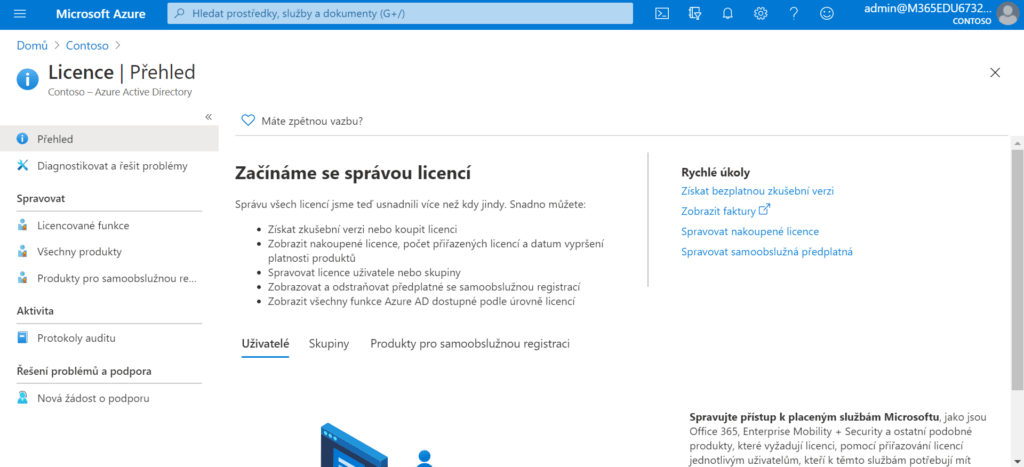Image resolution: width=1024 pixels, height=467 pixels.
Task: Open the help question mark icon
Action: click(x=793, y=14)
